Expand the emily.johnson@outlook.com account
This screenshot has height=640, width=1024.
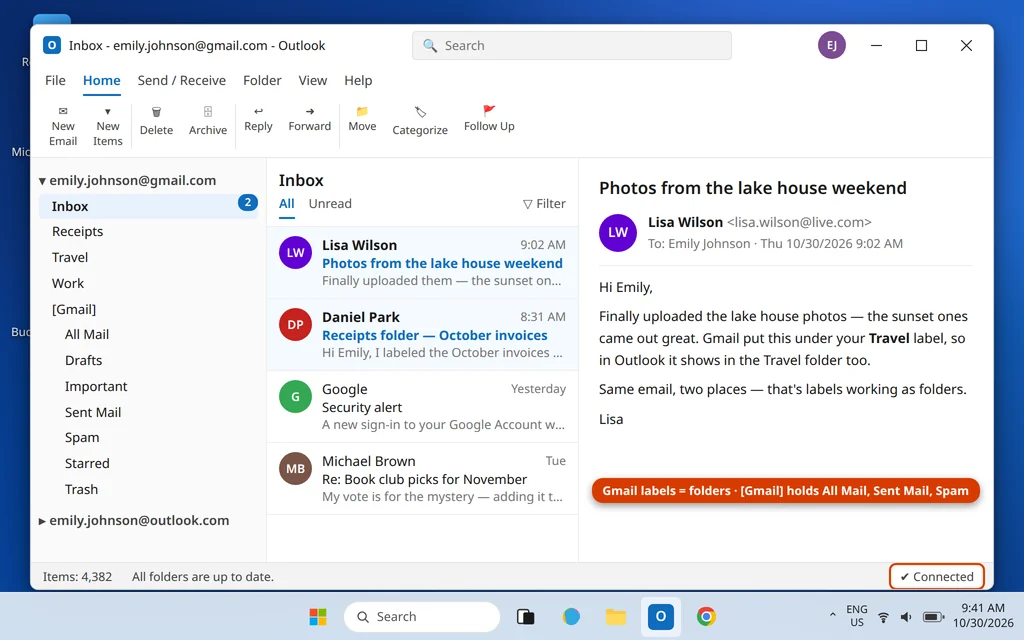pyautogui.click(x=42, y=520)
